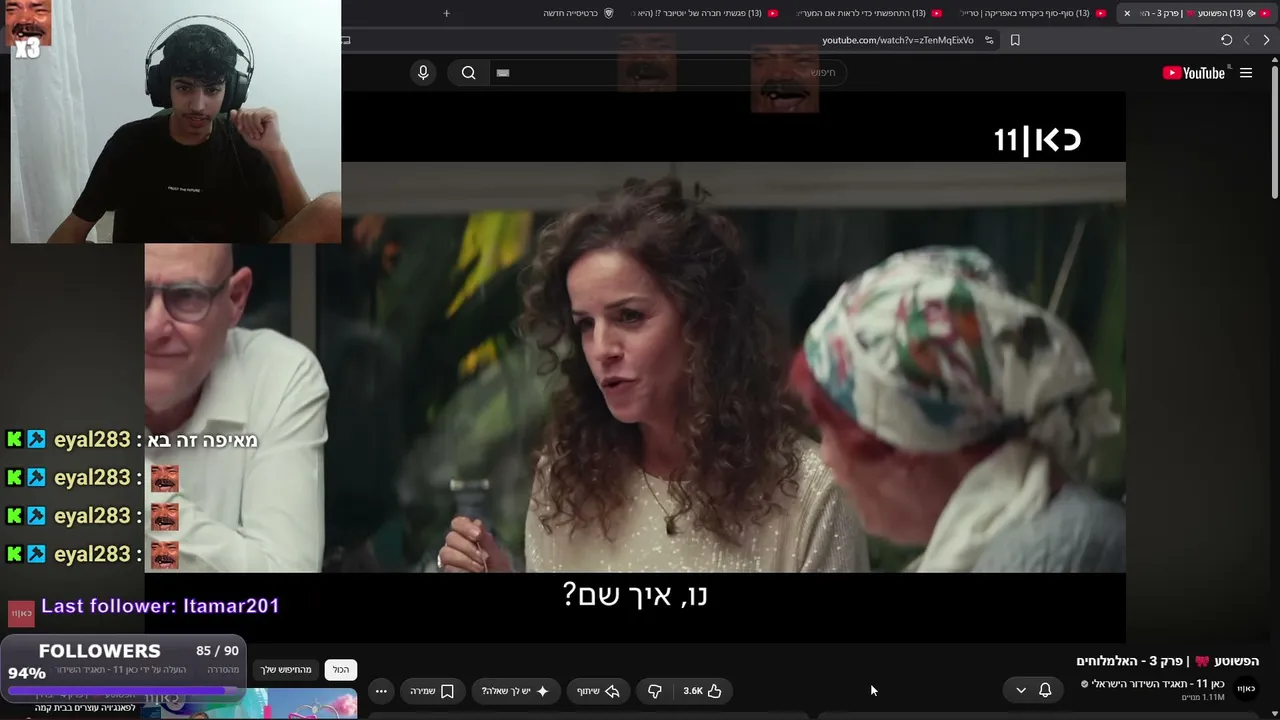This screenshot has width=1280, height=720.
Task: Expand notification options chevron
Action: (x=1021, y=690)
